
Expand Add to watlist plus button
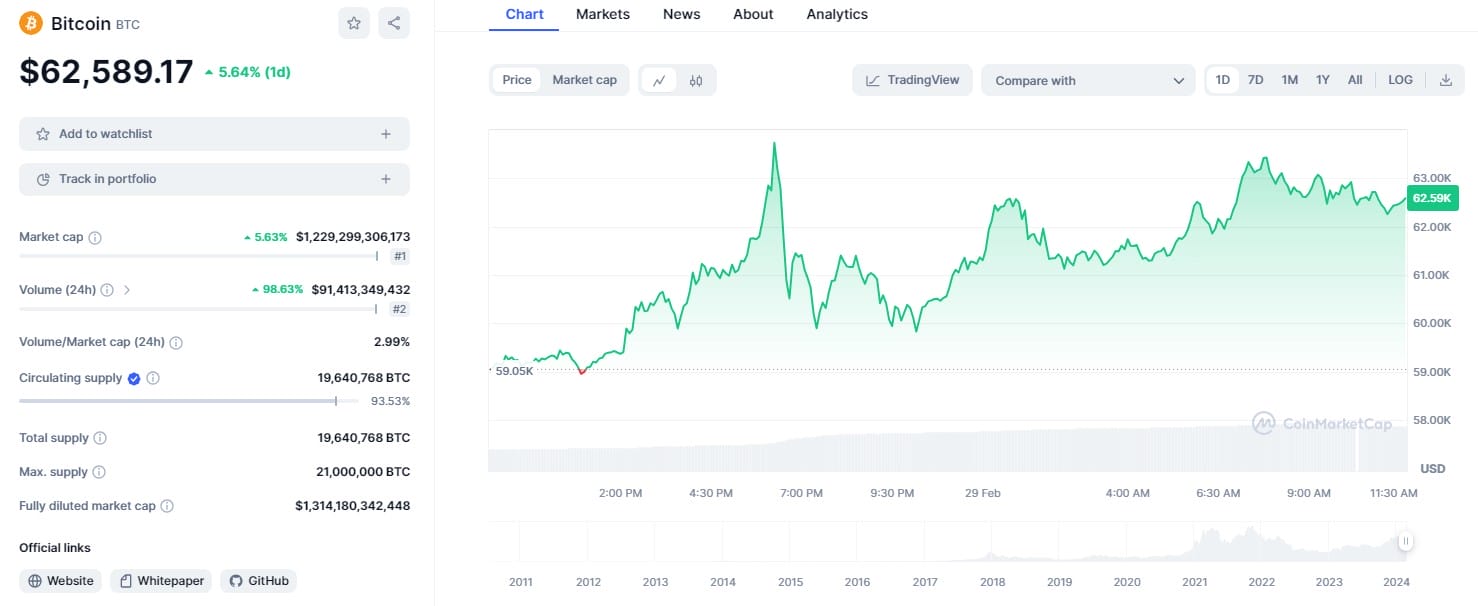[x=386, y=134]
